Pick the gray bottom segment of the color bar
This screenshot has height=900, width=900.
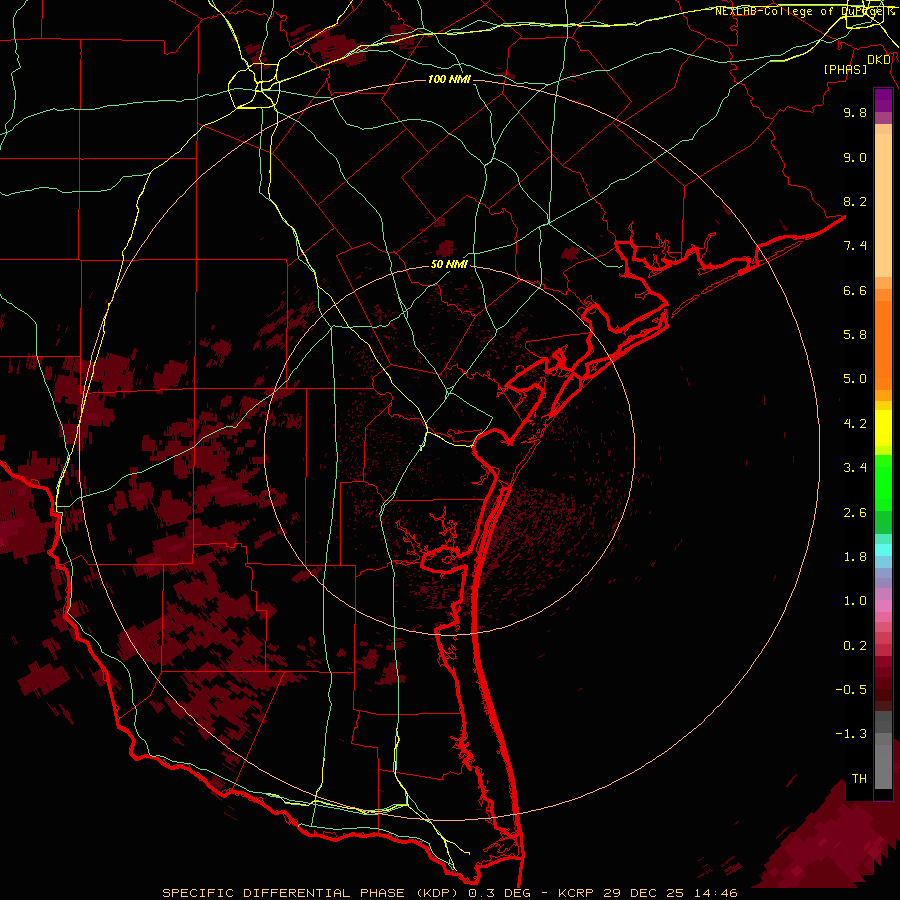click(x=883, y=766)
